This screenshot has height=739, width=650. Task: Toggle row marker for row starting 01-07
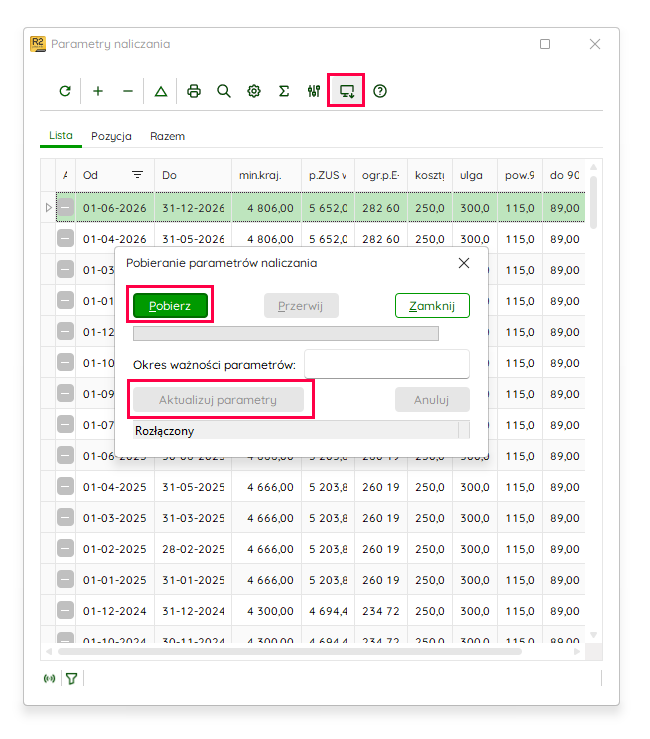point(66,425)
